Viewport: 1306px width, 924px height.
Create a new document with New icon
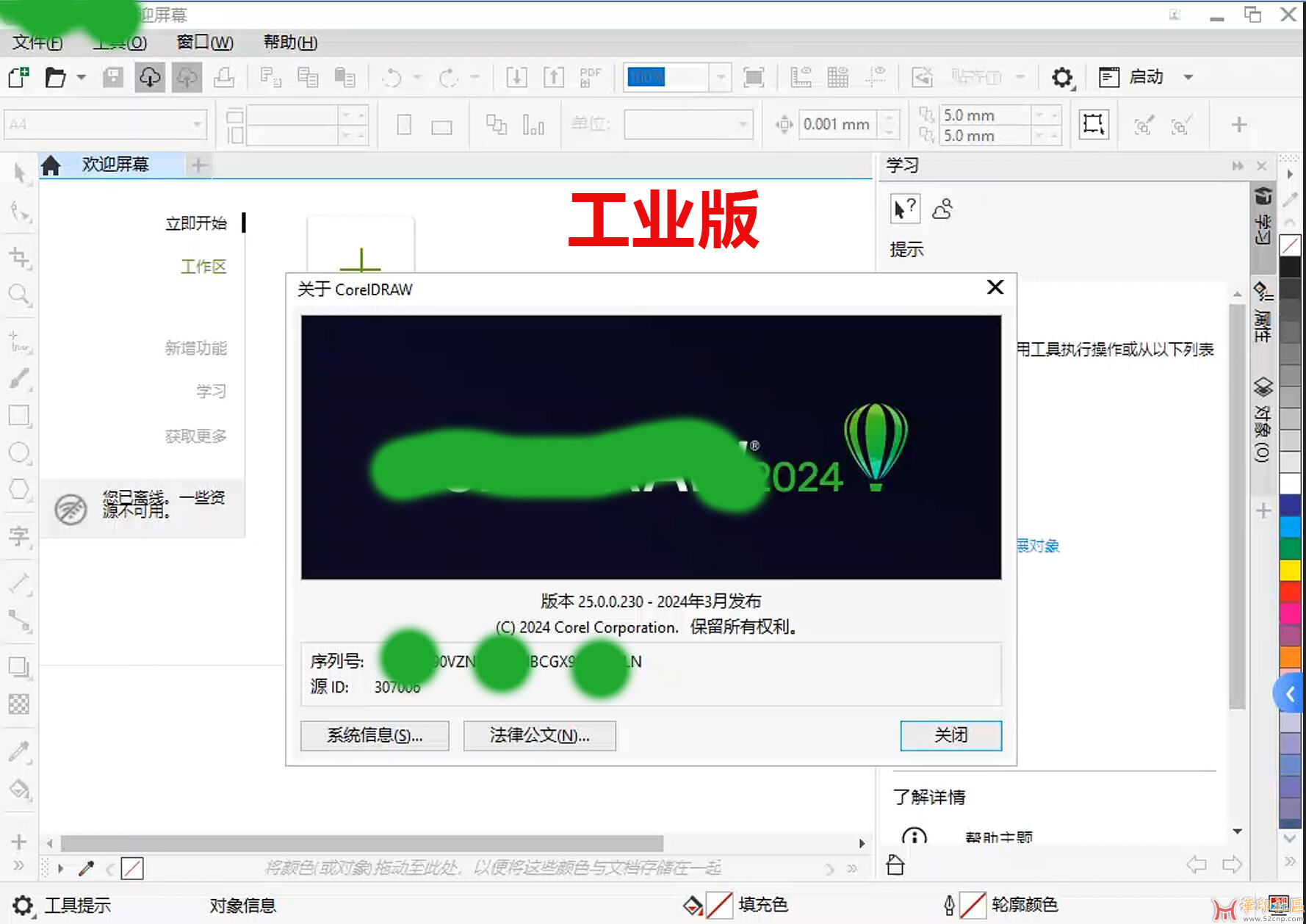tap(18, 77)
